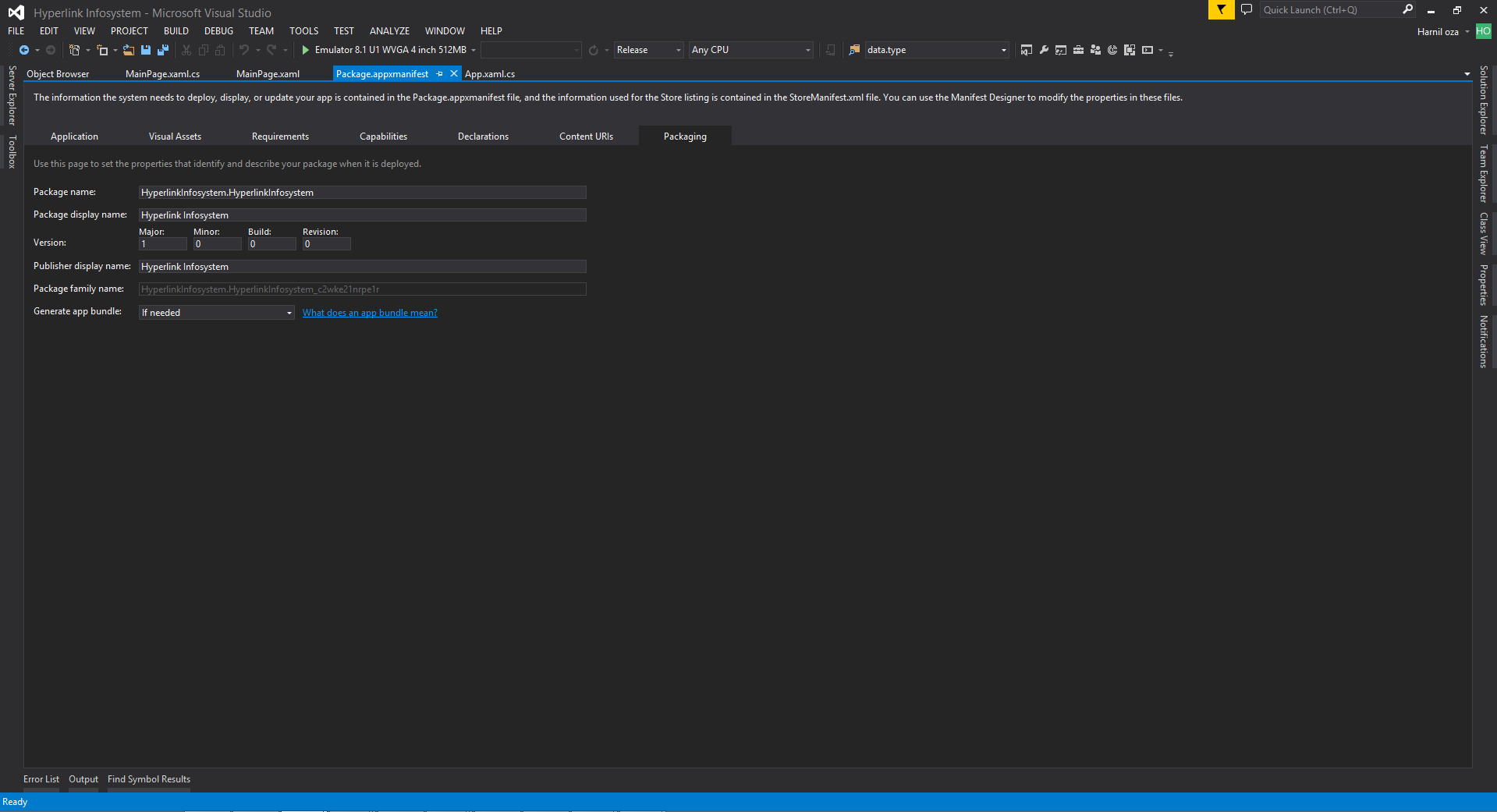The width and height of the screenshot is (1497, 812).
Task: Click the Redo arrow icon
Action: [271, 50]
